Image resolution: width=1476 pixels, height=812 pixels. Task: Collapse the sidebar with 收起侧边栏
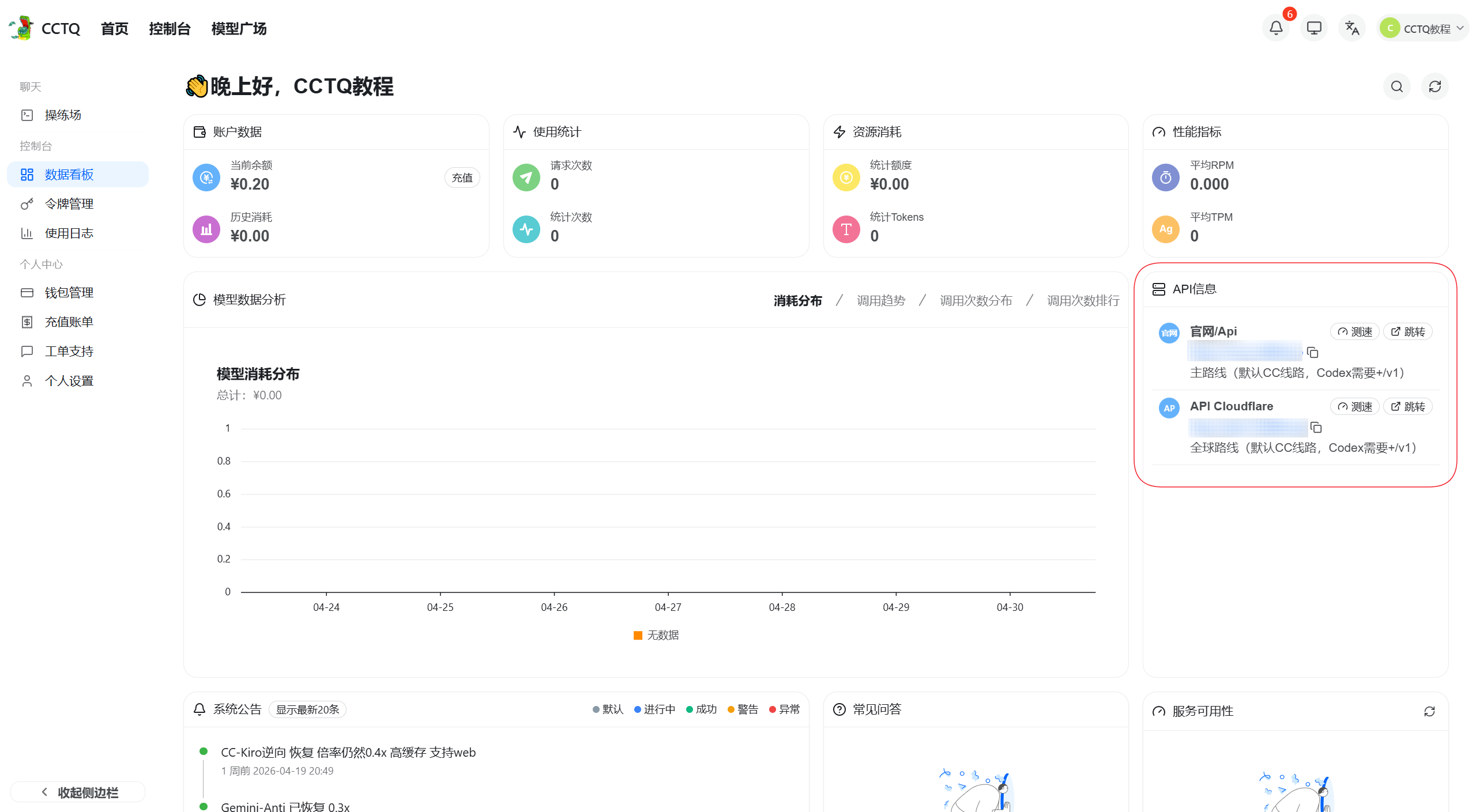(78, 792)
